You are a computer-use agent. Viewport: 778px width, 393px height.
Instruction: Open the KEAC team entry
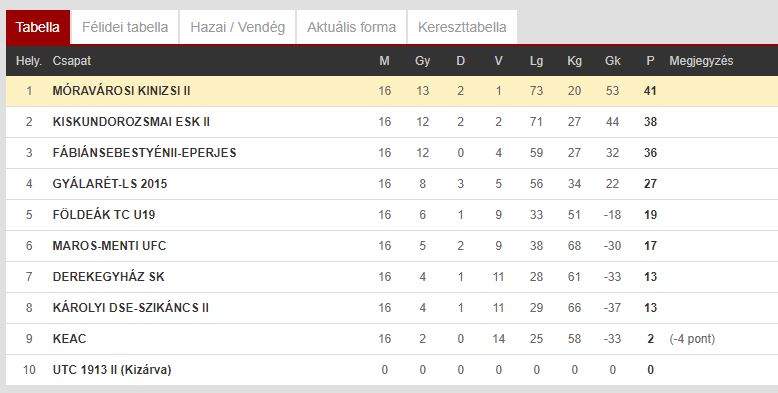(69, 339)
